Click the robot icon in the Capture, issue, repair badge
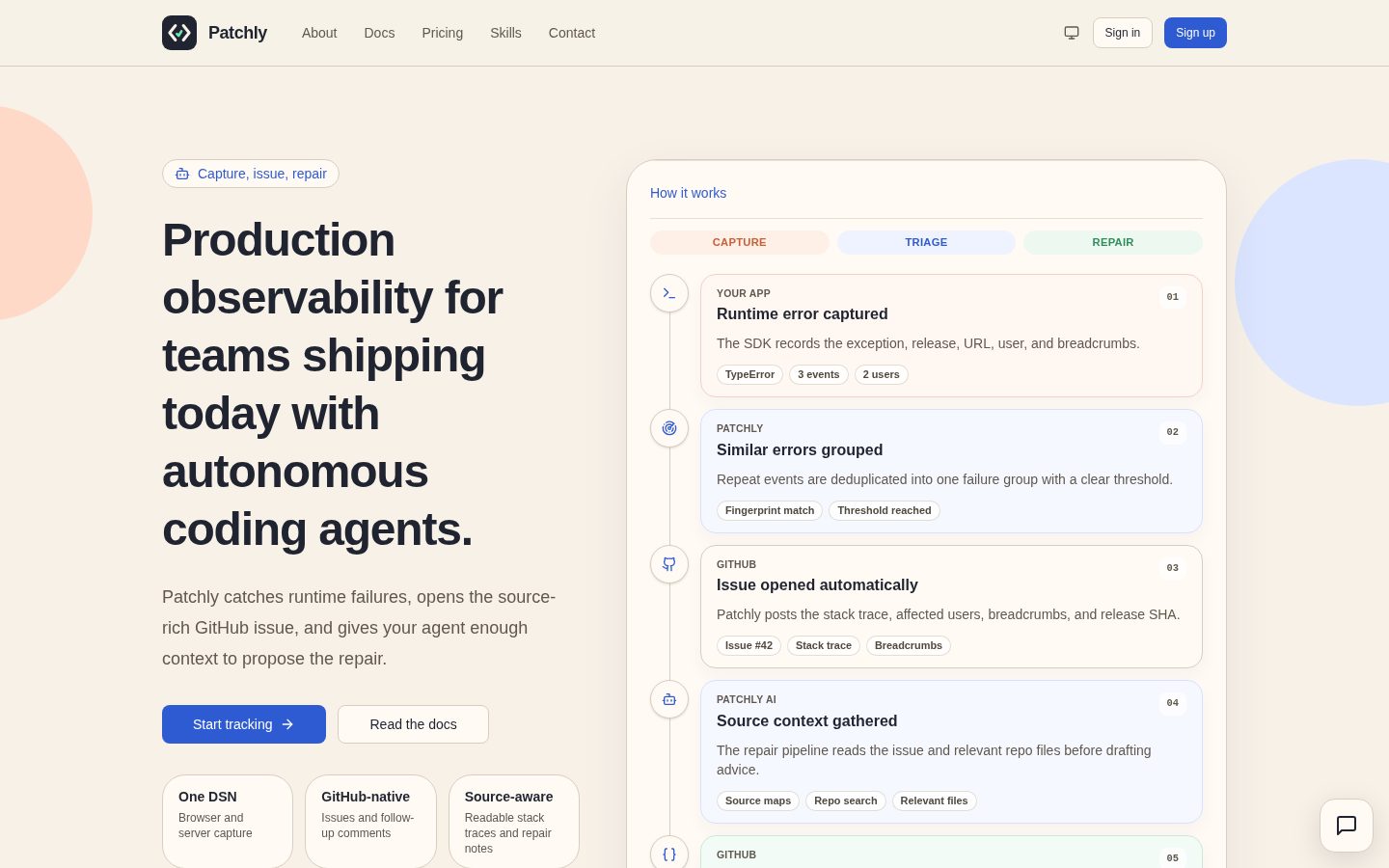Viewport: 1389px width, 868px height. pos(182,174)
